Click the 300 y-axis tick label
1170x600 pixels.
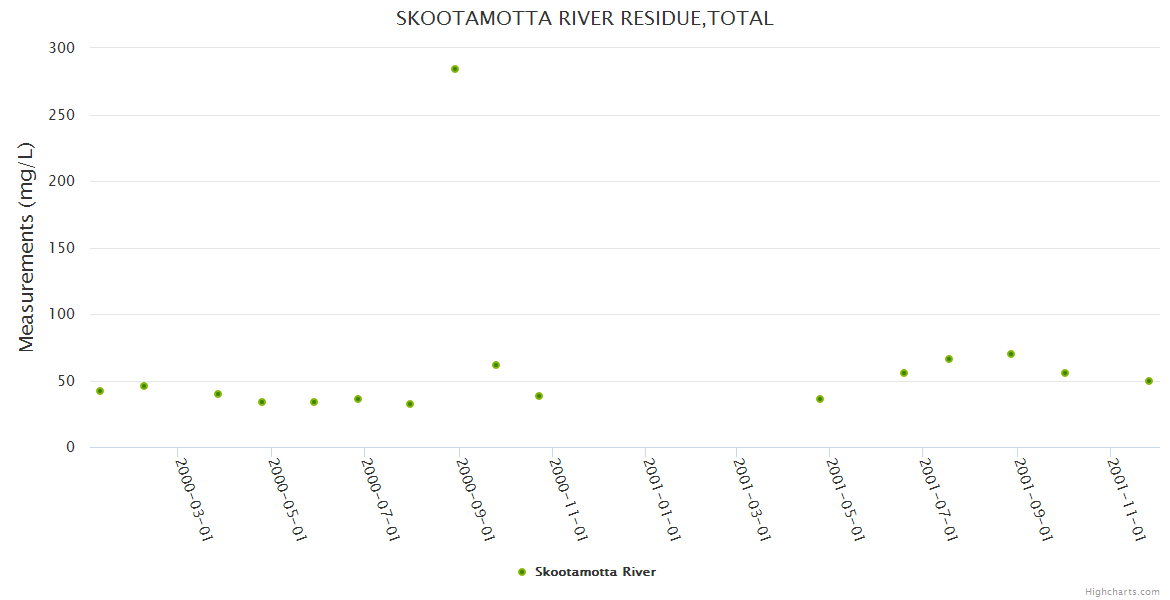coord(62,48)
